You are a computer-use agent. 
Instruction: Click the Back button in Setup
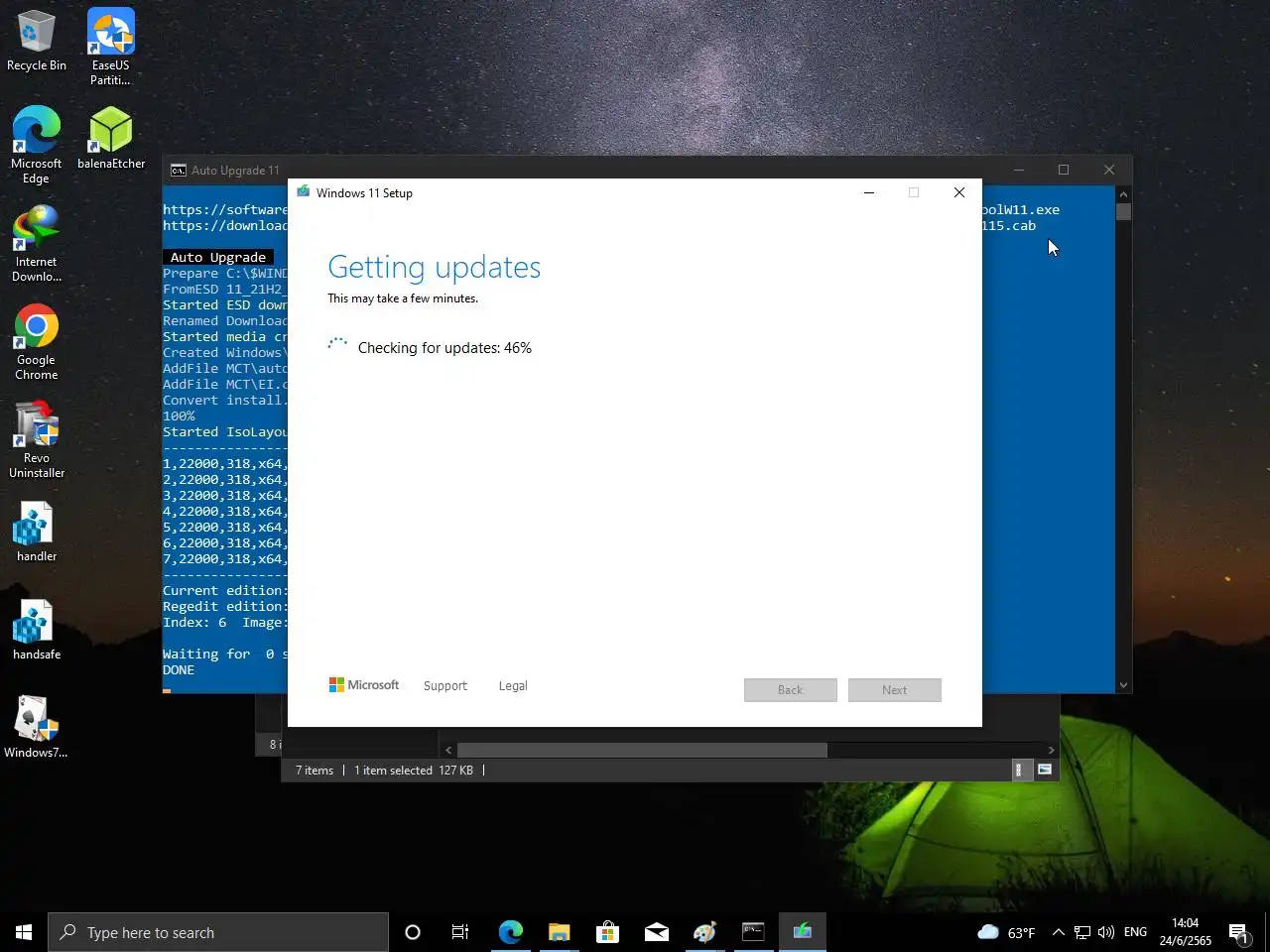[791, 690]
